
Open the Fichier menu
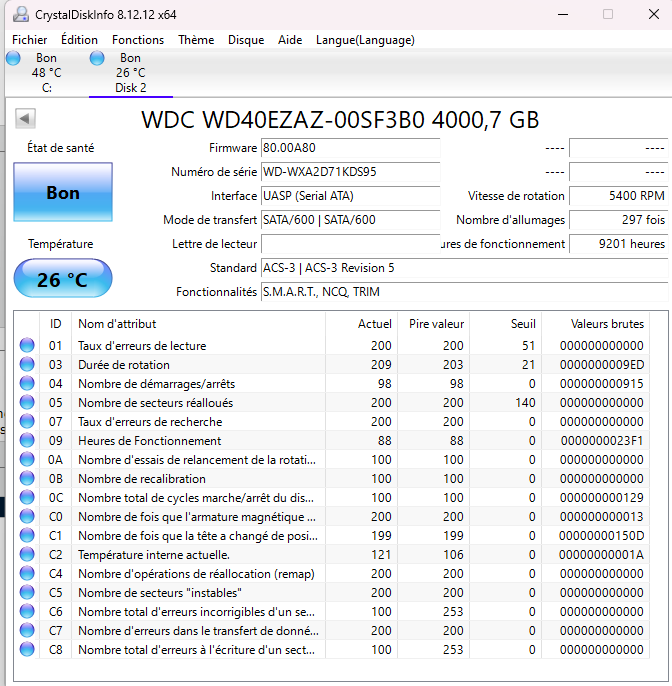tap(30, 40)
